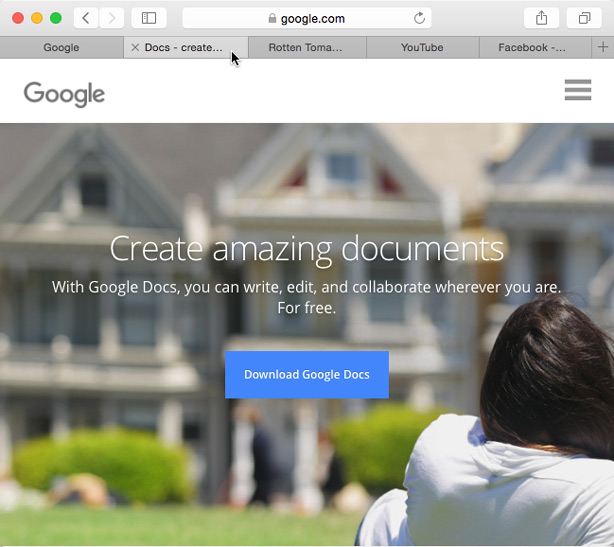Select the Docs tab
Viewport: 614px width, 547px height.
coord(185,47)
